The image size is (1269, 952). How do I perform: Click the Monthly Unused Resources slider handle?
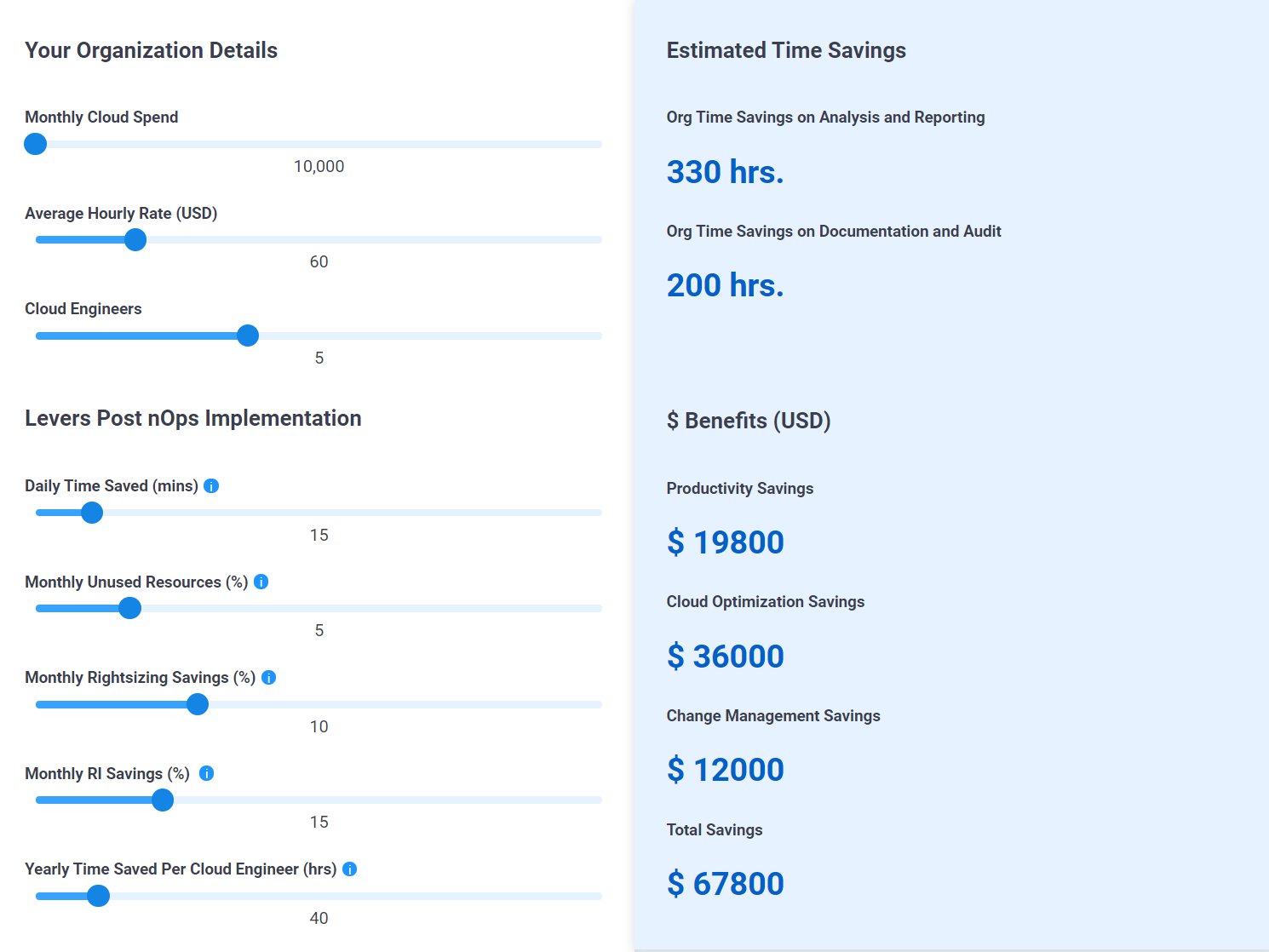click(x=130, y=608)
